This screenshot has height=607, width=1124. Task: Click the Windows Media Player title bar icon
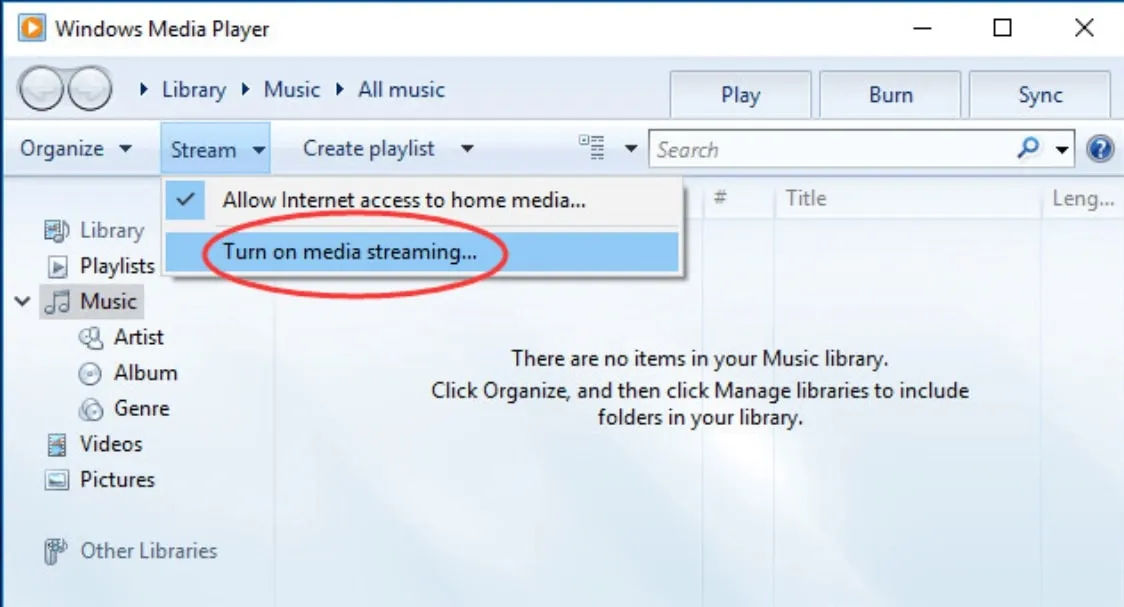pyautogui.click(x=32, y=29)
